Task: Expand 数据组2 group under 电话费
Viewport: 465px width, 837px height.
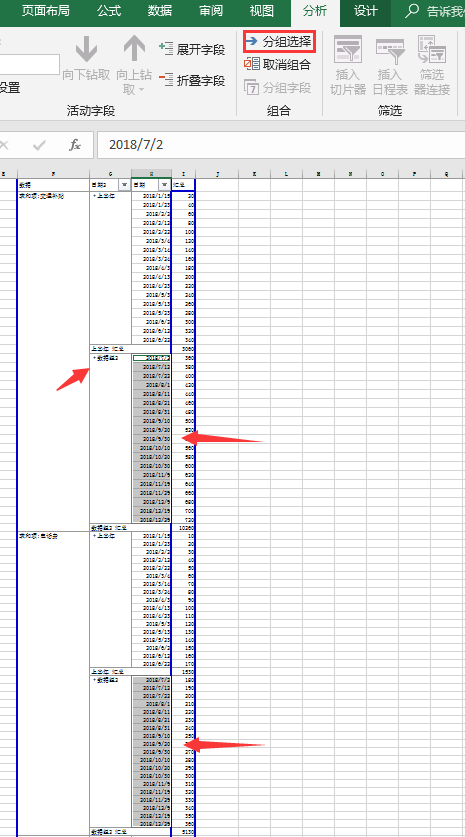Action: coord(94,680)
